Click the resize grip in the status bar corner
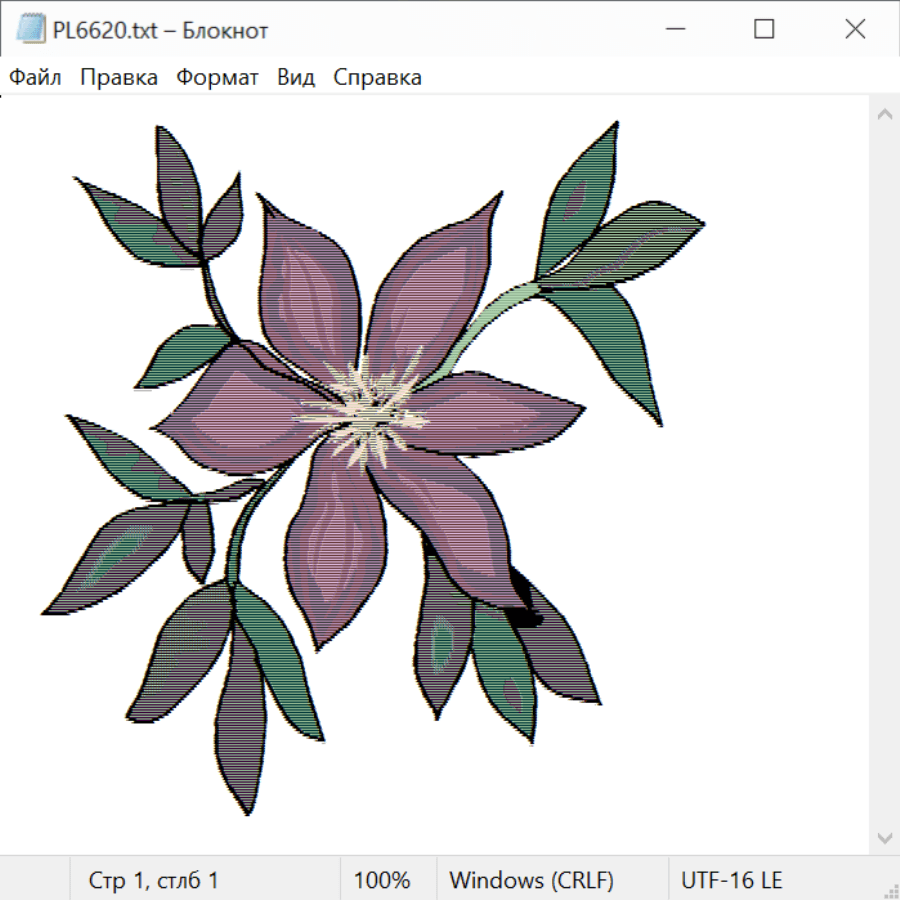The width and height of the screenshot is (900, 900). [890, 890]
